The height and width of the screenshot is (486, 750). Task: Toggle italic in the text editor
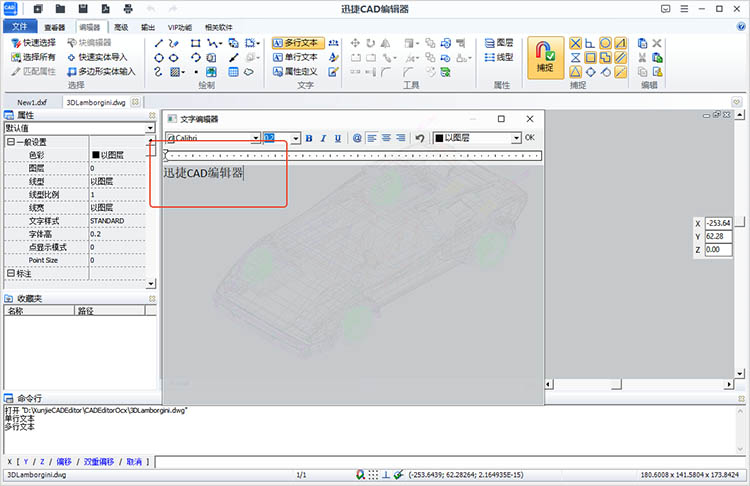pyautogui.click(x=323, y=138)
